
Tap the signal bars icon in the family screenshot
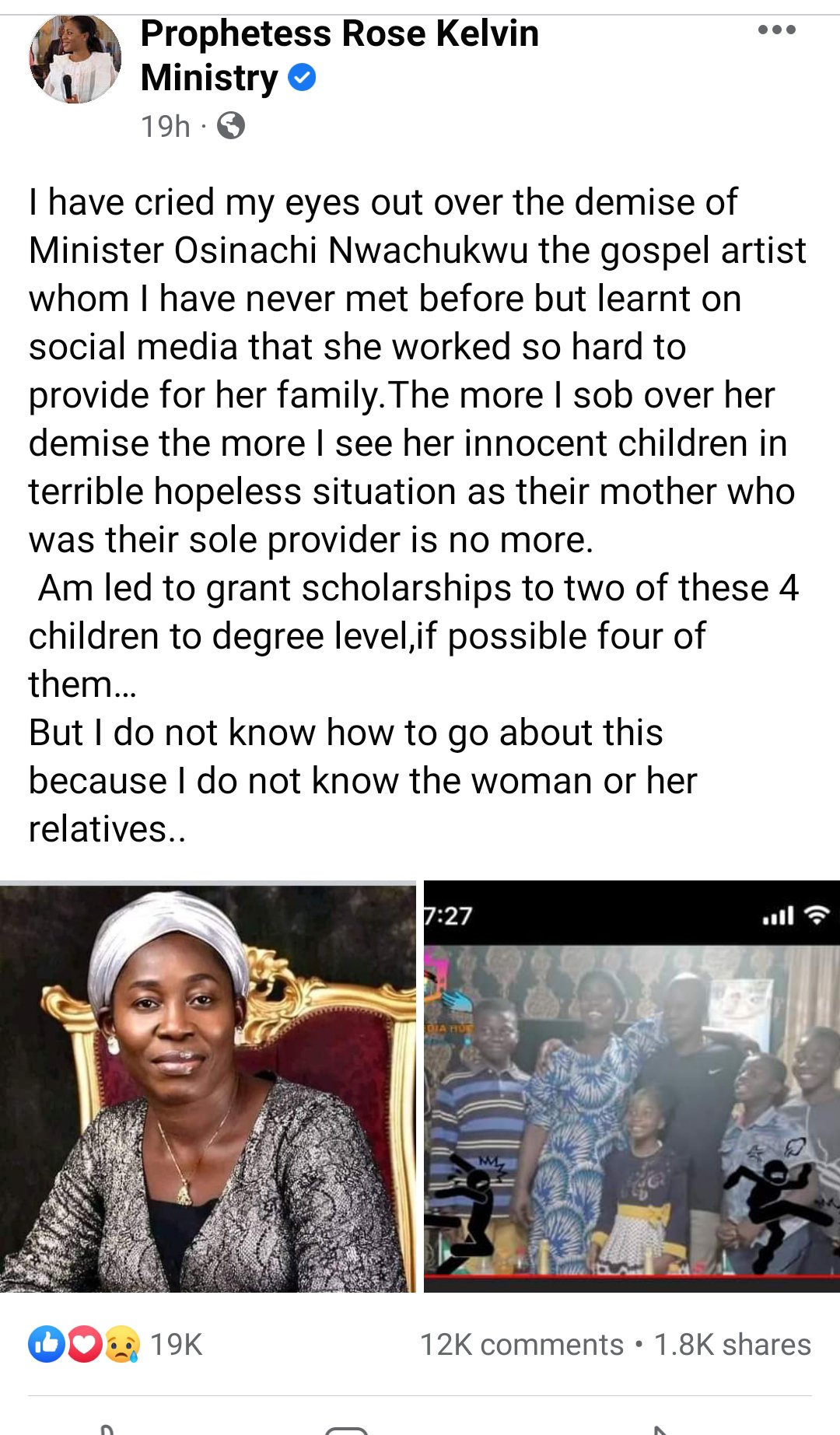coord(778,915)
